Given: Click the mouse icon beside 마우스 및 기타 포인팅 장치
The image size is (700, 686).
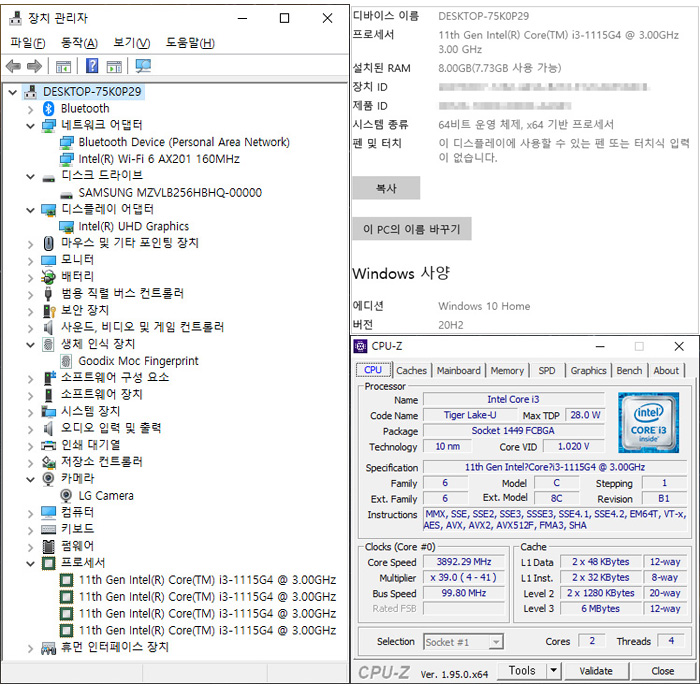Looking at the screenshot, I should (49, 243).
